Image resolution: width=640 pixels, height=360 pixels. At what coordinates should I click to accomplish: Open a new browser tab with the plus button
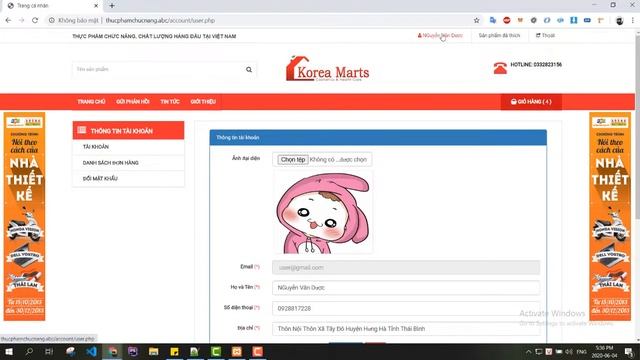[111, 6]
